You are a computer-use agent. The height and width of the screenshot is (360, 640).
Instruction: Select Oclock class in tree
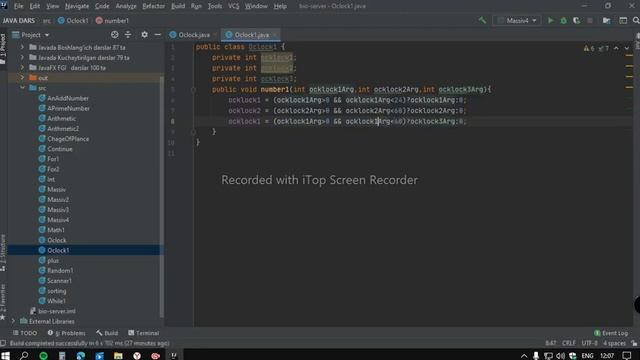pyautogui.click(x=56, y=240)
